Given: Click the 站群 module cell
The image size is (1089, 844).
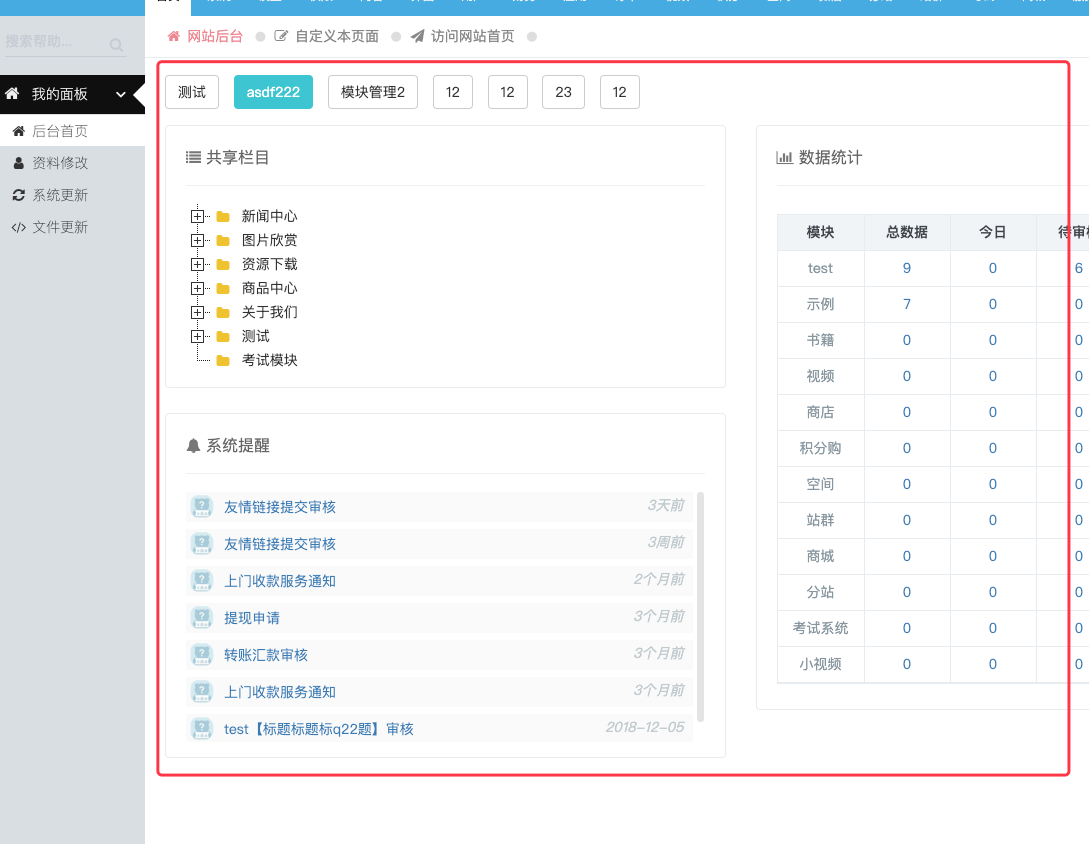Looking at the screenshot, I should point(820,520).
